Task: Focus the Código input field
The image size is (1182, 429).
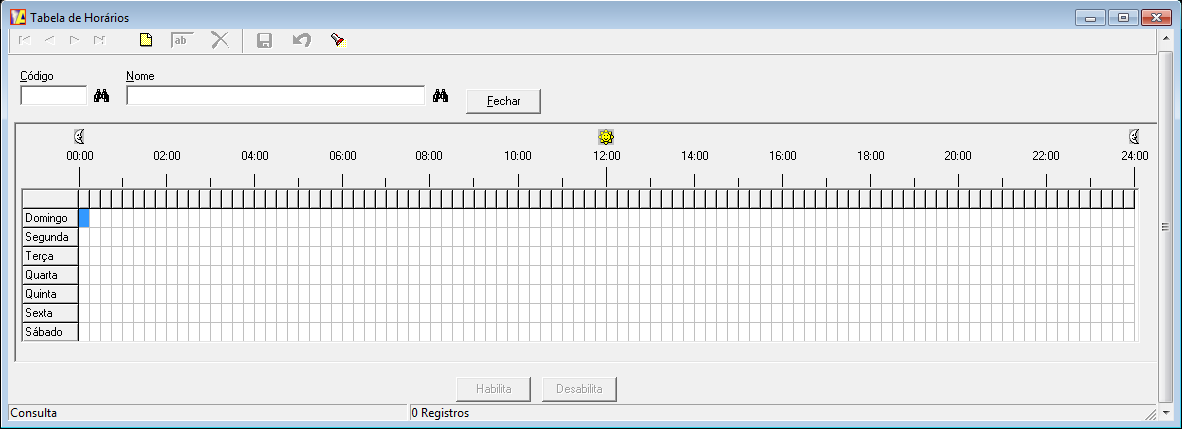Action: point(54,96)
